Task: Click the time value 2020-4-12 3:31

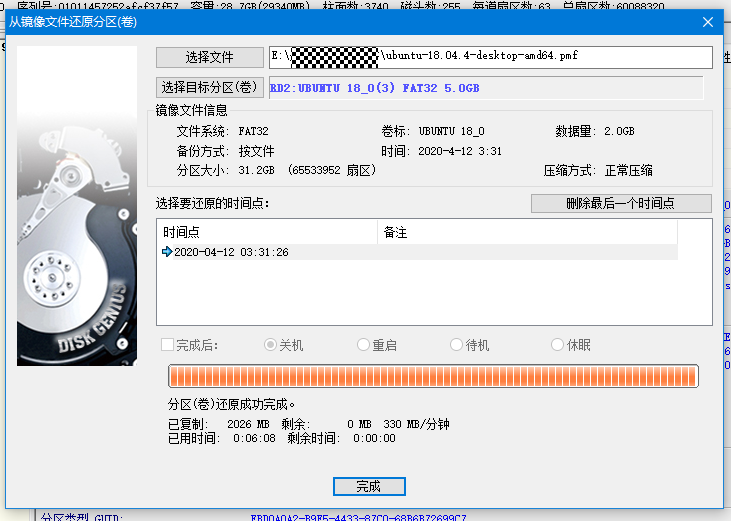Action: coord(460,151)
